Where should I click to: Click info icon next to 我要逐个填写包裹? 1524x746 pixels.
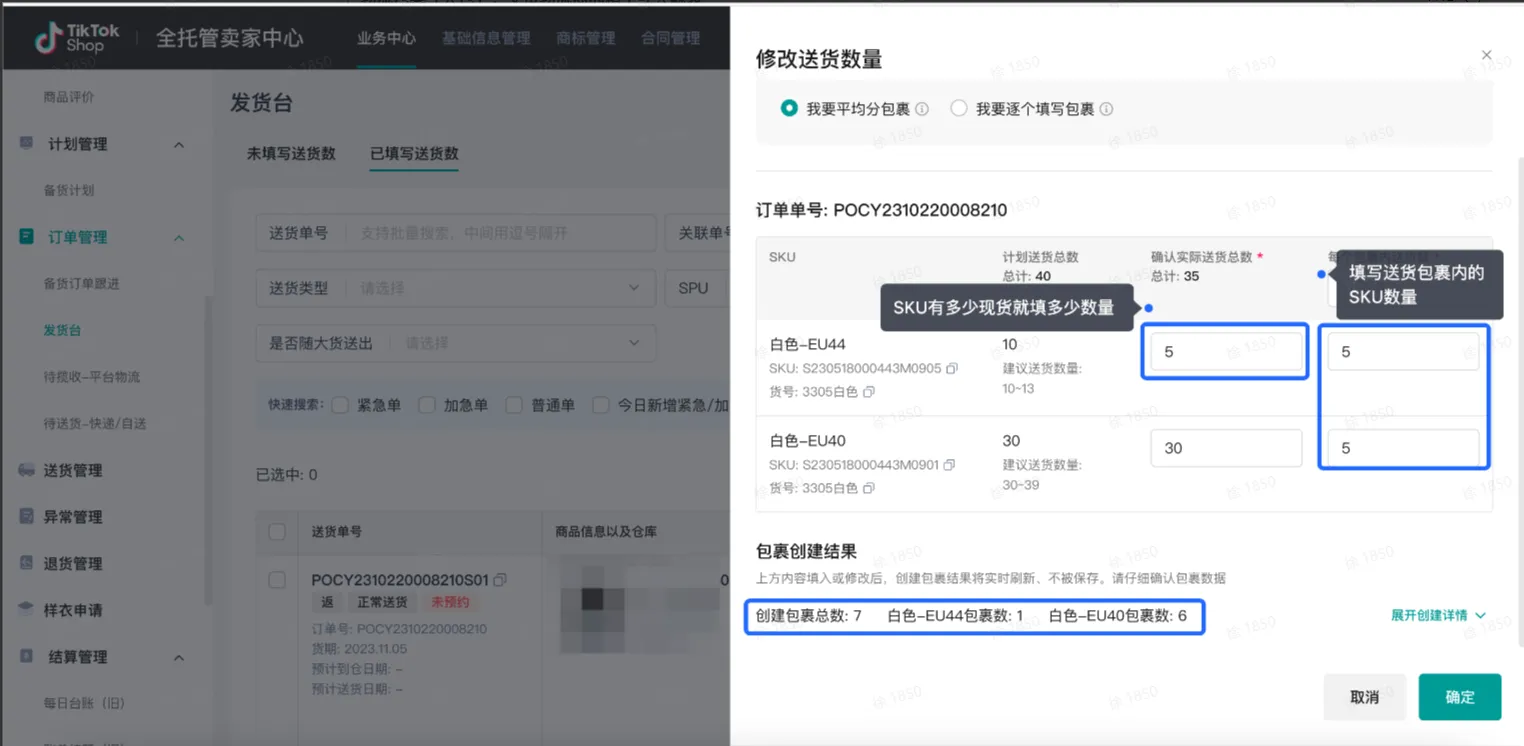pos(1106,109)
